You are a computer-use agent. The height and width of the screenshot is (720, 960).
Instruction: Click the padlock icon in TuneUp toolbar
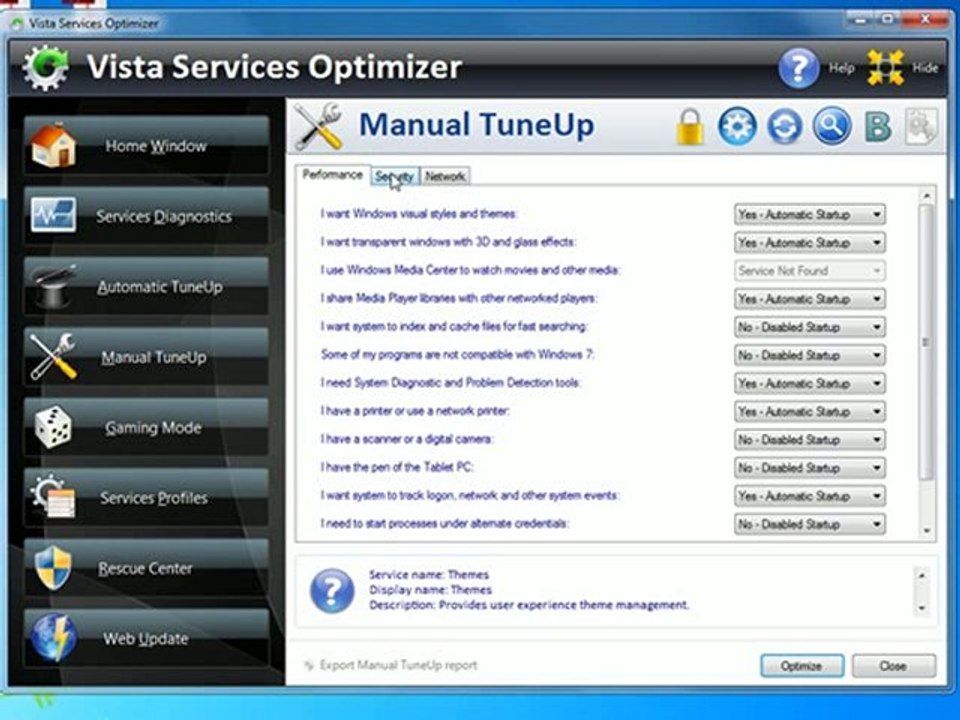pos(690,127)
